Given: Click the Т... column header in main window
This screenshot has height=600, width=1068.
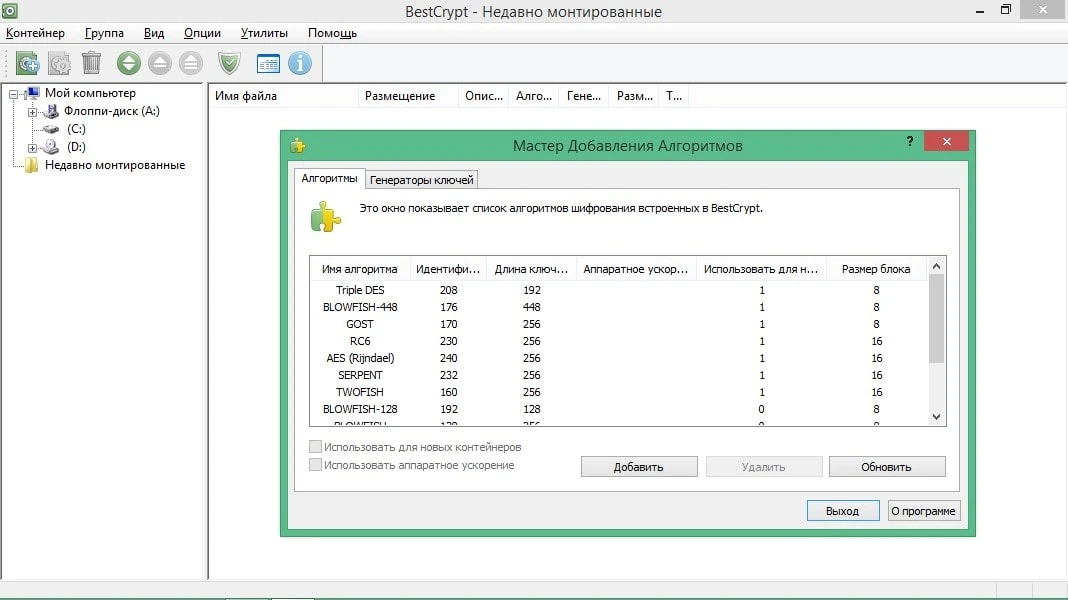Looking at the screenshot, I should pyautogui.click(x=674, y=96).
